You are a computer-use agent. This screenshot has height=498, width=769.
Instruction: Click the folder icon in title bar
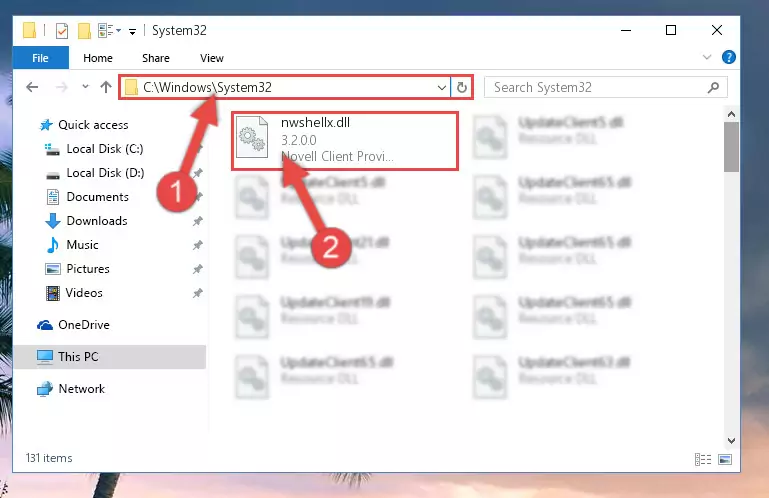pos(29,30)
